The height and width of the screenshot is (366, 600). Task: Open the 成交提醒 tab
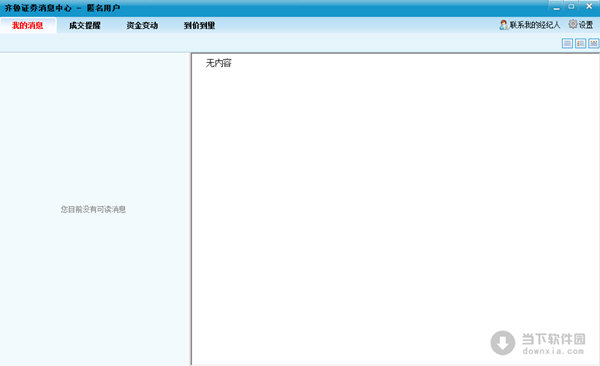pyautogui.click(x=85, y=25)
